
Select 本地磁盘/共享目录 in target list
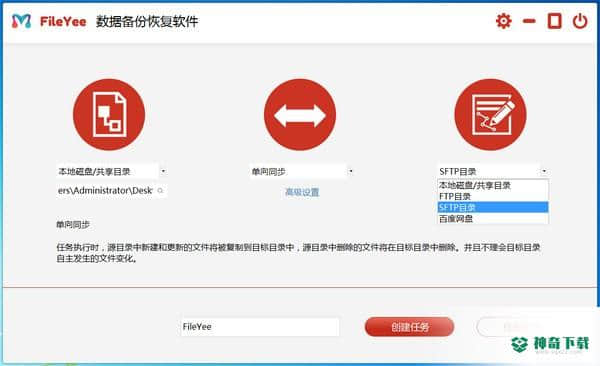click(x=493, y=185)
